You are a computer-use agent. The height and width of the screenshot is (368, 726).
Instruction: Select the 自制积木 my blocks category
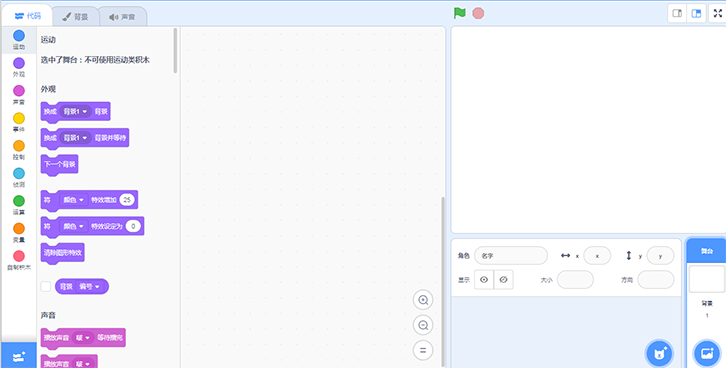19,261
